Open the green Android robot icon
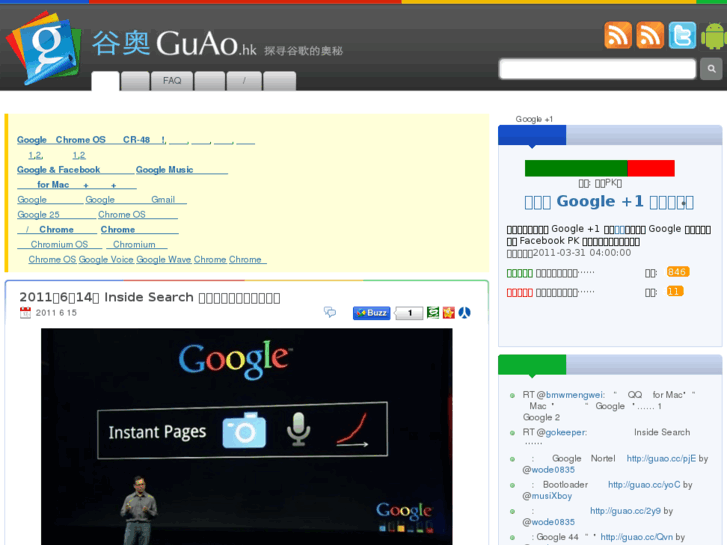727x545 pixels. coord(714,36)
